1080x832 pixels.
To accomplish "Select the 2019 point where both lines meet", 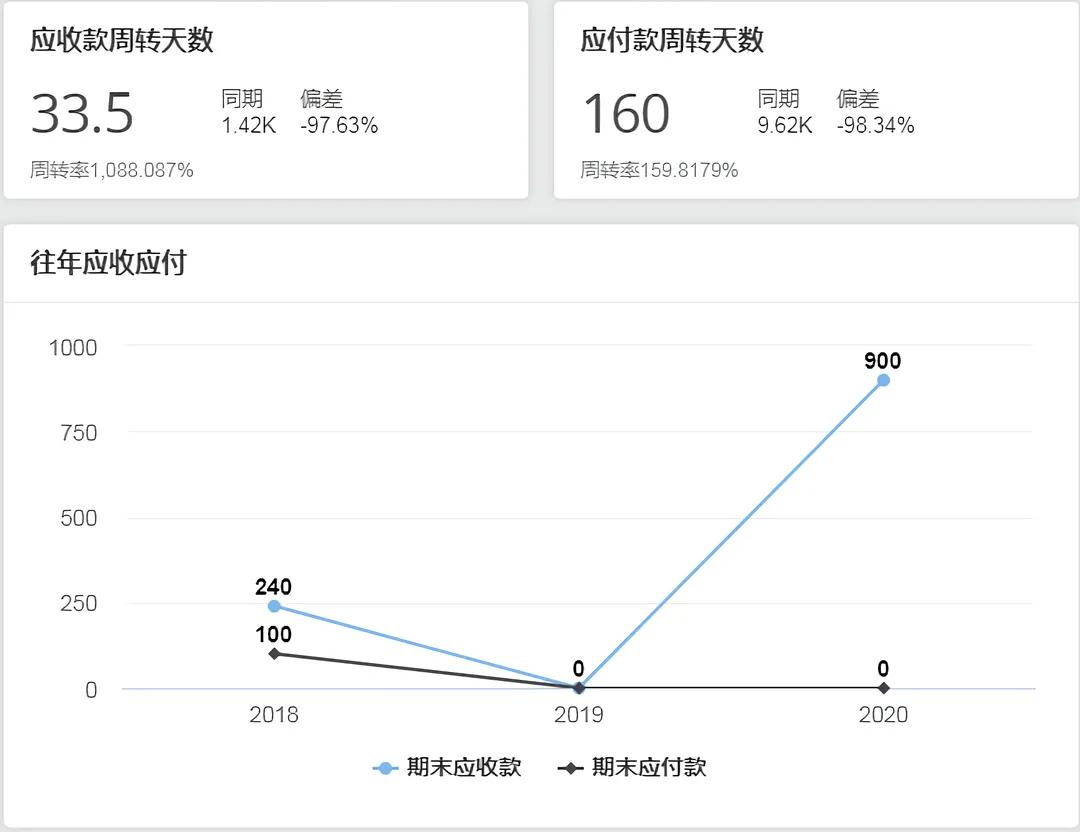I will pyautogui.click(x=580, y=688).
